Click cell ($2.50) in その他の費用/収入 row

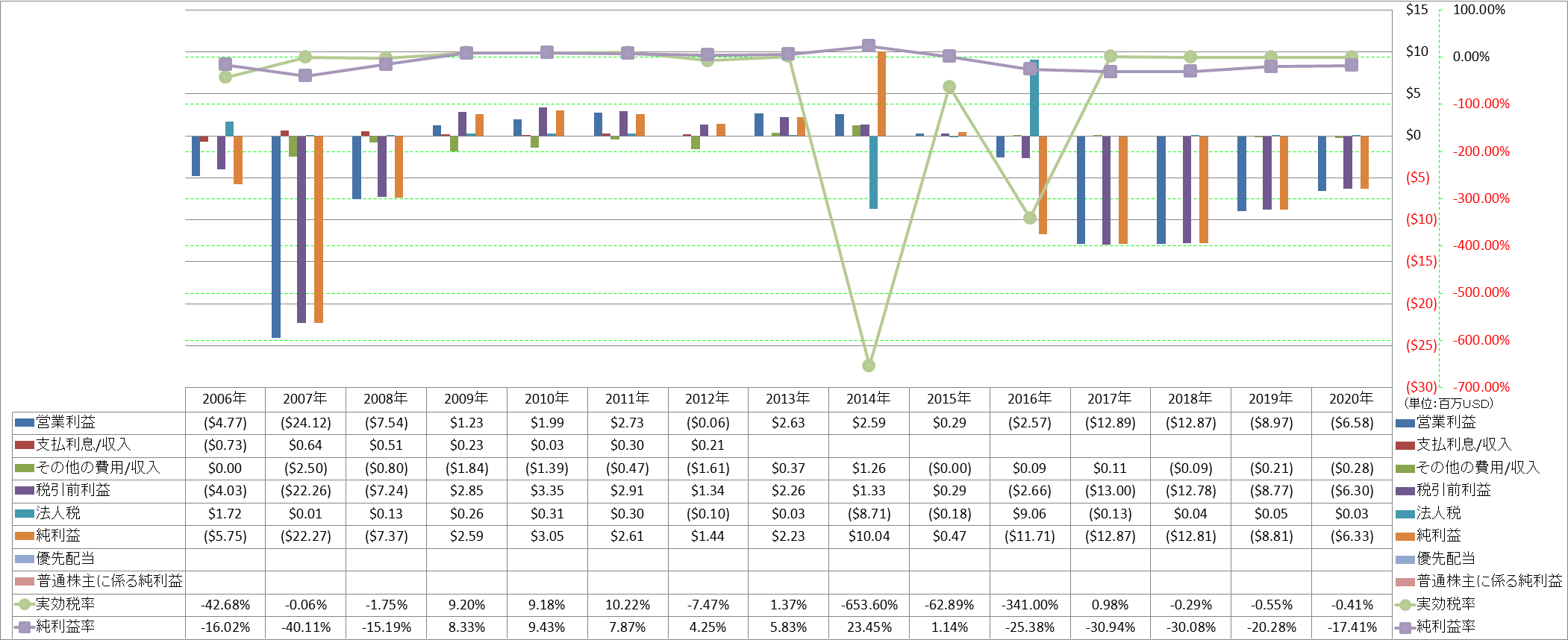pyautogui.click(x=306, y=468)
